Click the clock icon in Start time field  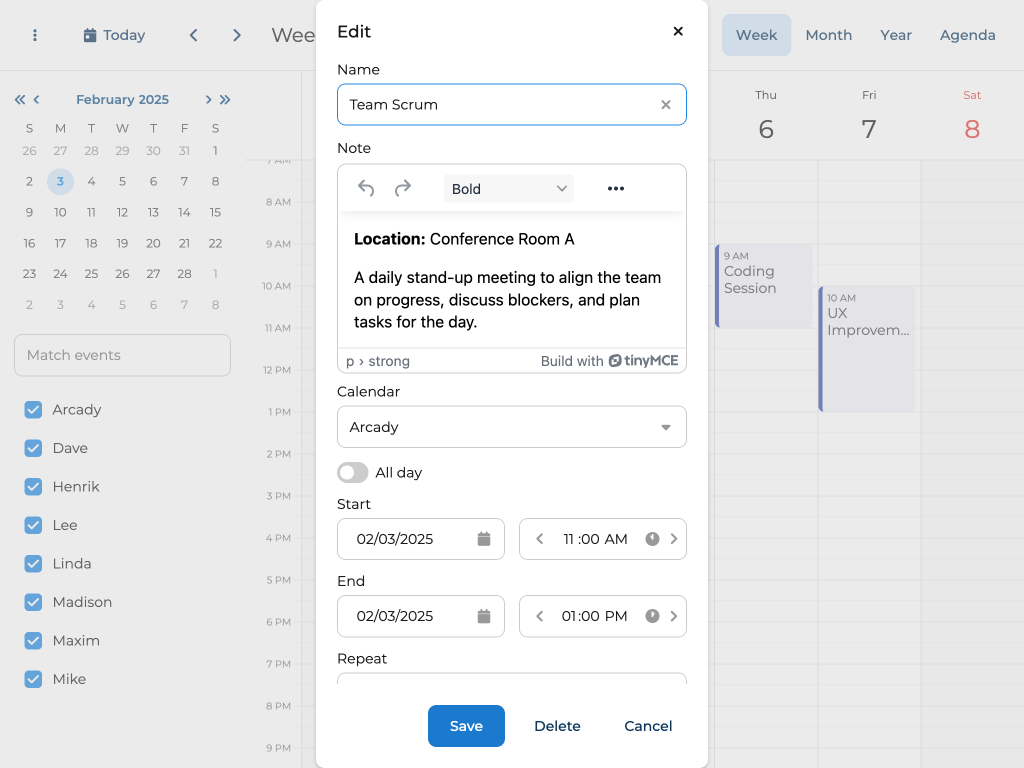click(652, 539)
